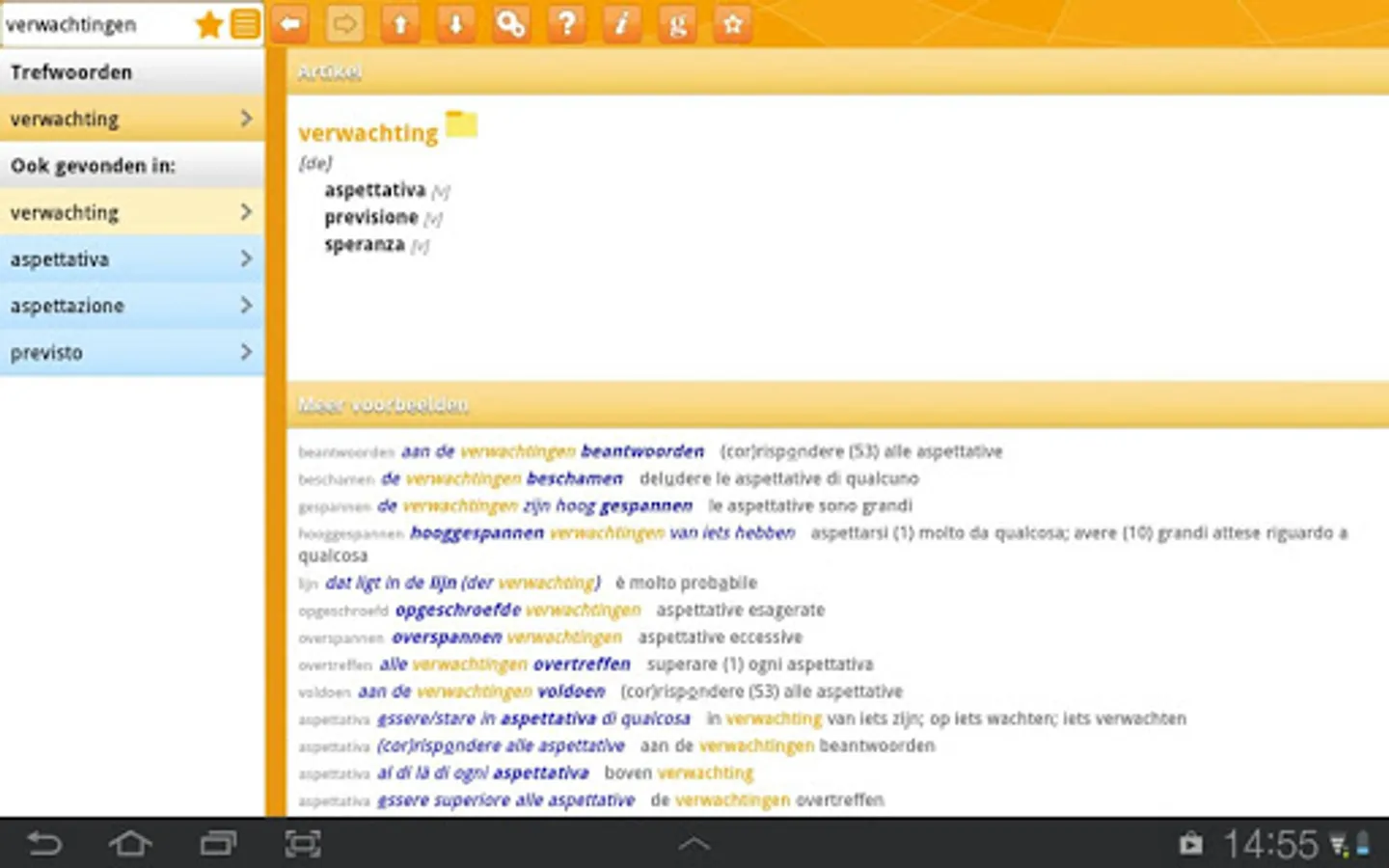1389x868 pixels.
Task: Show info with the italic i icon
Action: coord(621,23)
